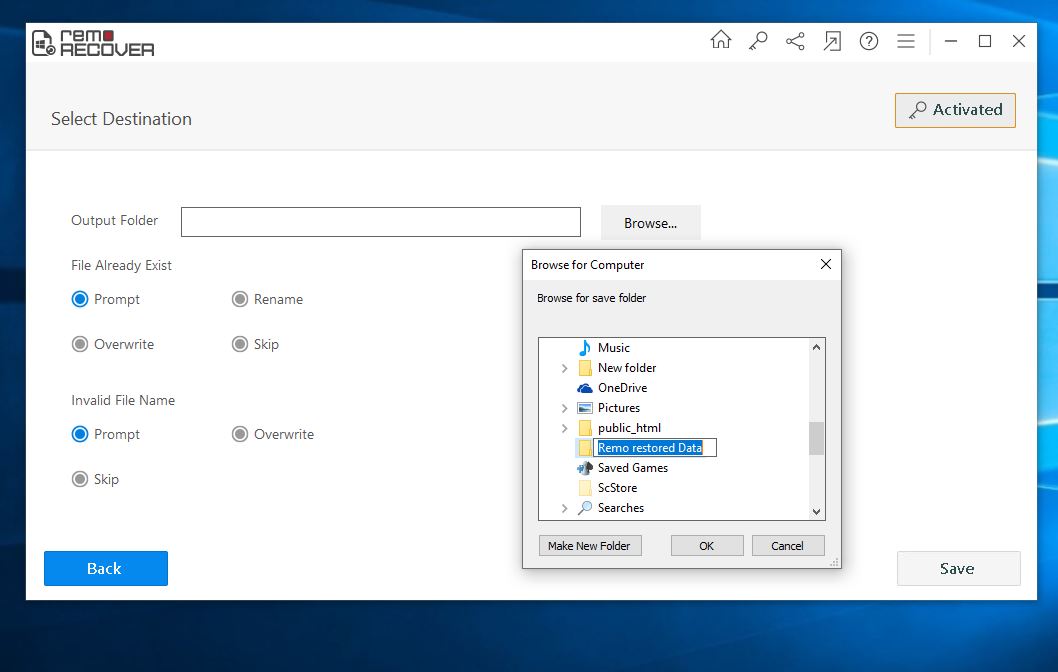Select the Pictures folder icon
This screenshot has width=1058, height=672.
click(x=584, y=408)
